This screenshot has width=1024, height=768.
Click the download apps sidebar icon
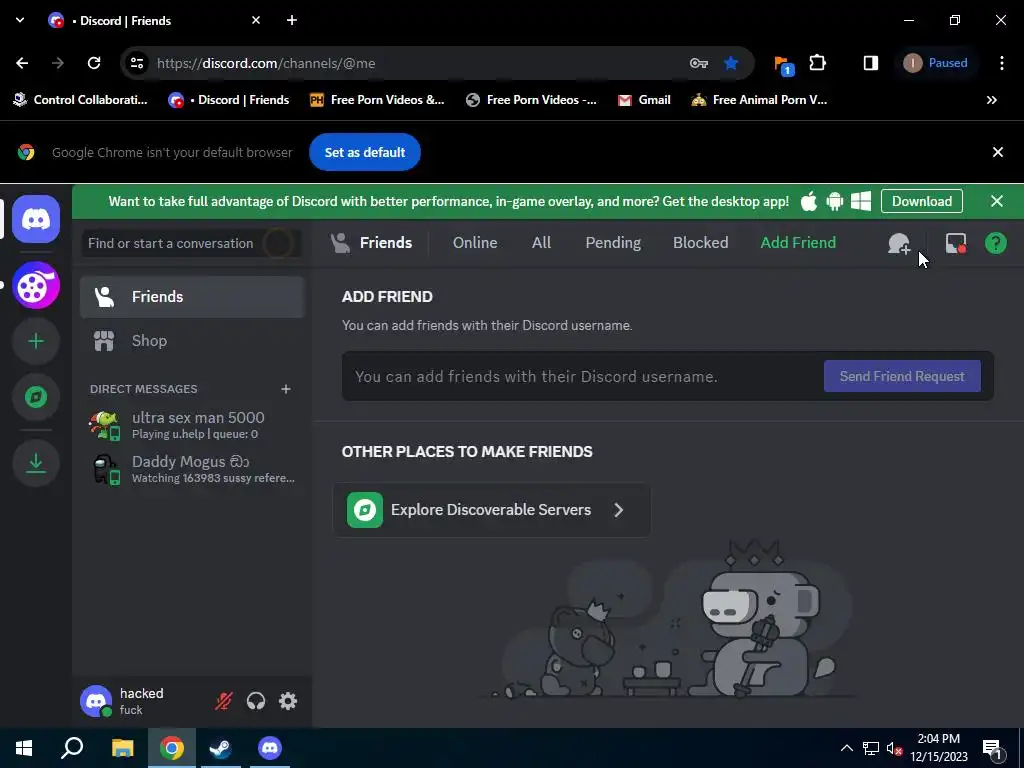(36, 463)
